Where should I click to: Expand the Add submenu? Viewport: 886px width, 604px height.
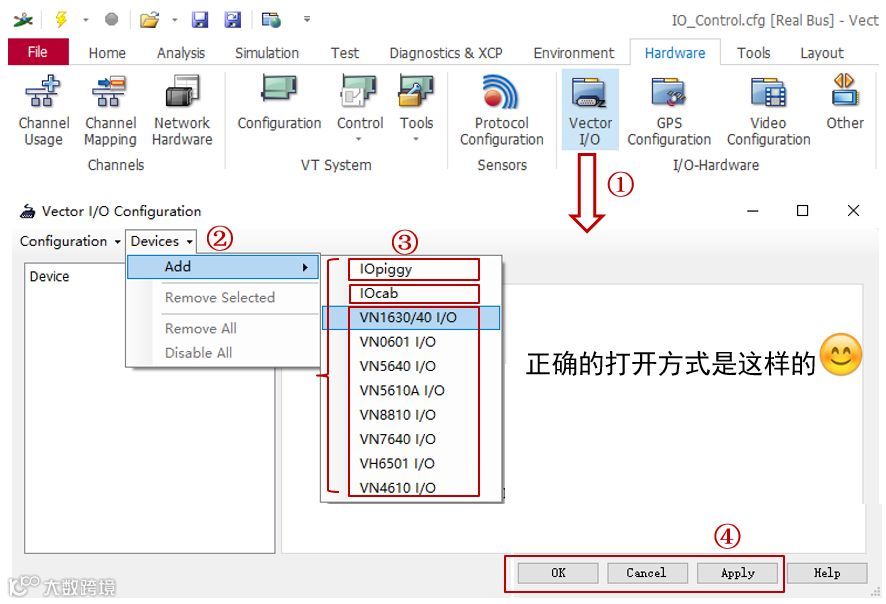223,267
